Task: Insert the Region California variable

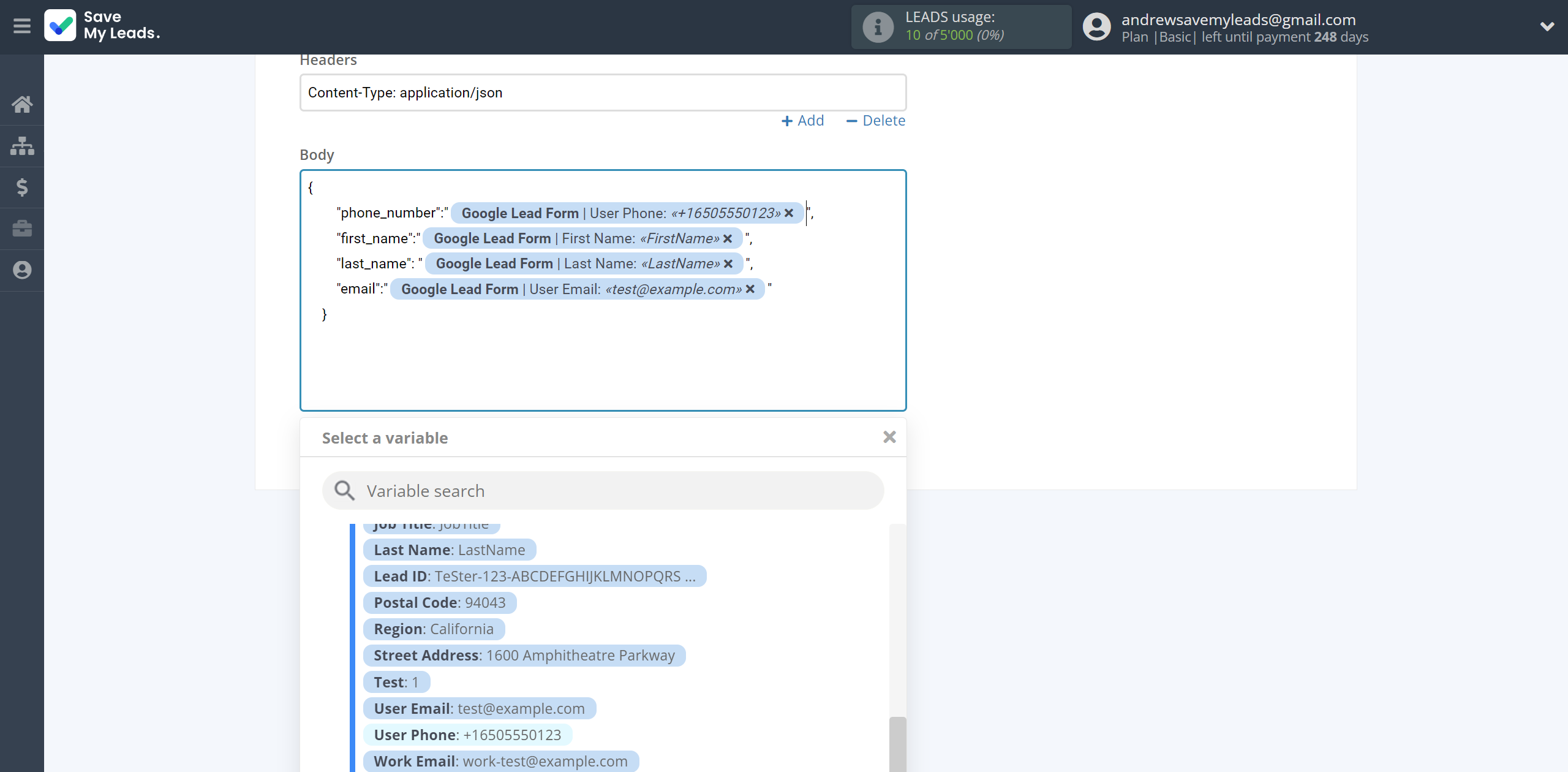Action: [434, 629]
